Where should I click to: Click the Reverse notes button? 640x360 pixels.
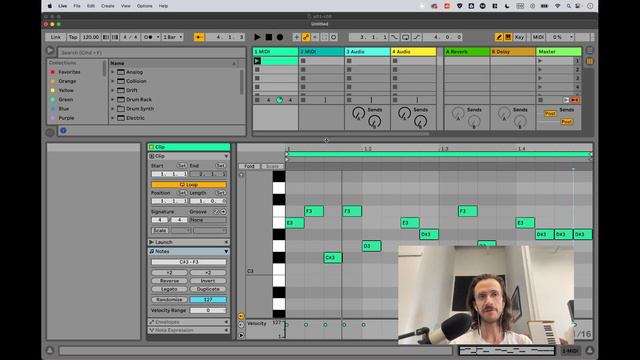point(169,281)
